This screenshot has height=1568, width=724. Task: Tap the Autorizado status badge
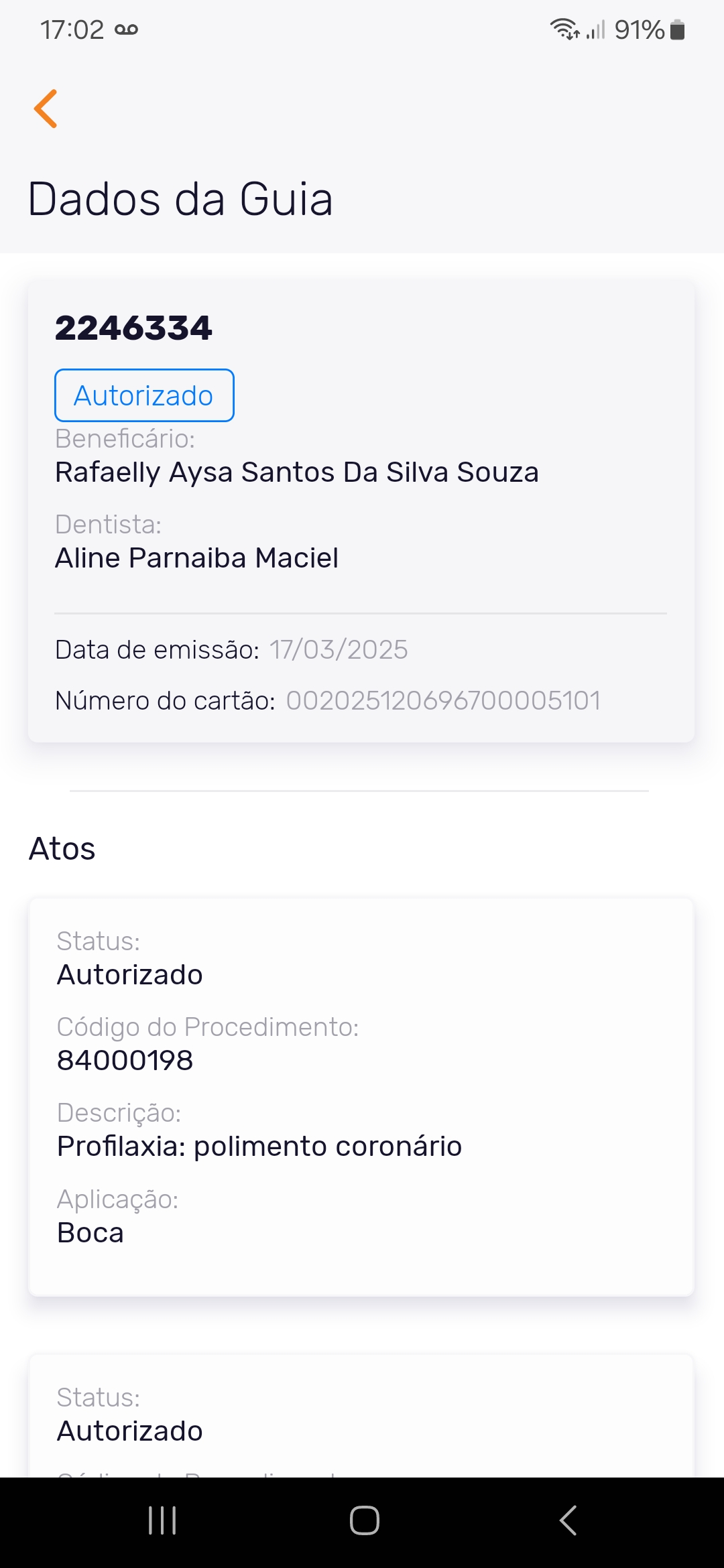(144, 395)
